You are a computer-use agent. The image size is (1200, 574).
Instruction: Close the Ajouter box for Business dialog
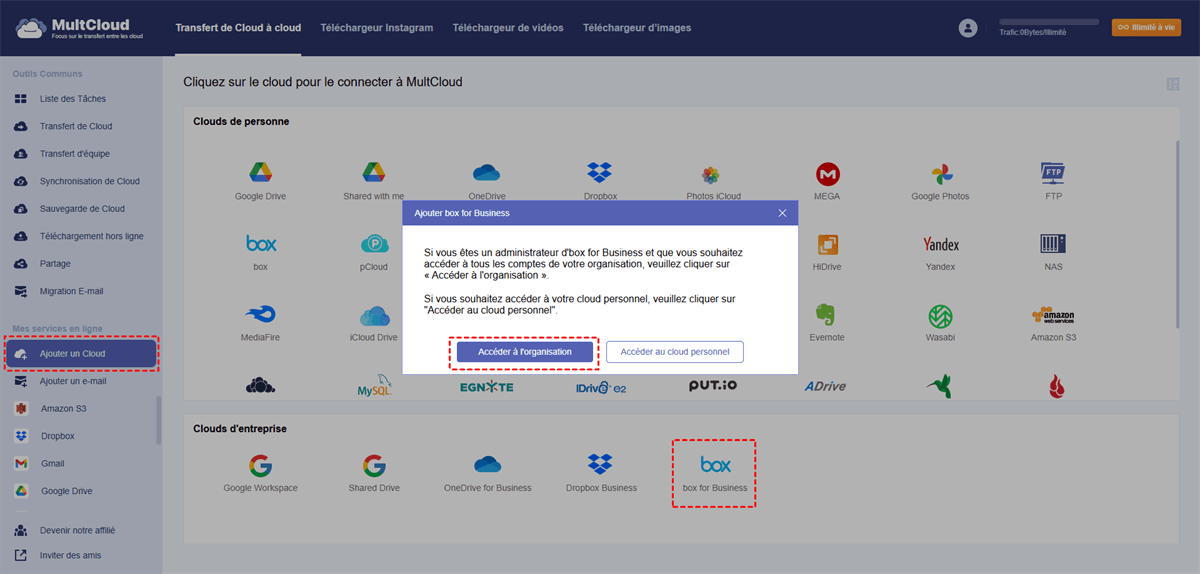point(782,213)
